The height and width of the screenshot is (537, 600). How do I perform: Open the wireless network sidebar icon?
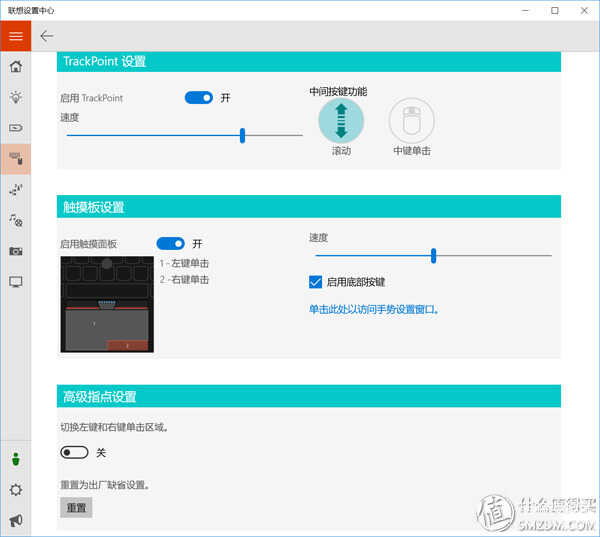point(16,189)
